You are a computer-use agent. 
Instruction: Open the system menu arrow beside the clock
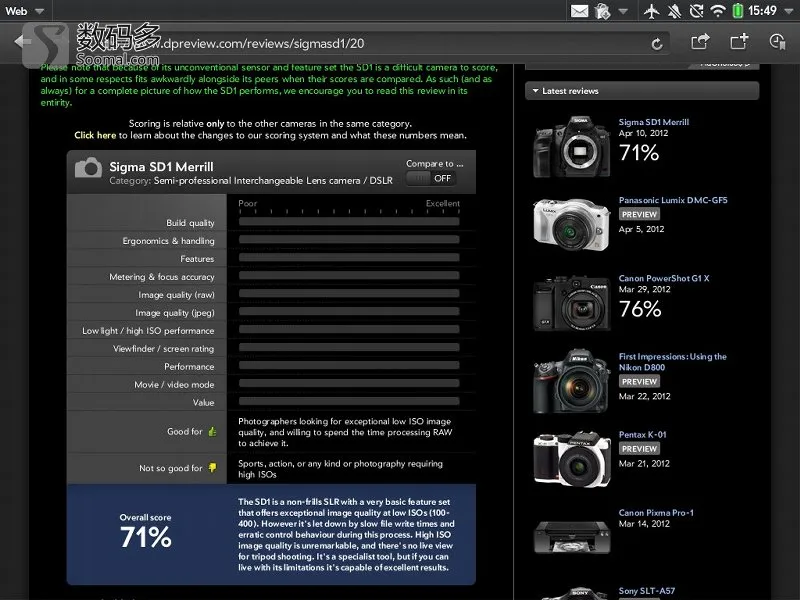click(788, 11)
